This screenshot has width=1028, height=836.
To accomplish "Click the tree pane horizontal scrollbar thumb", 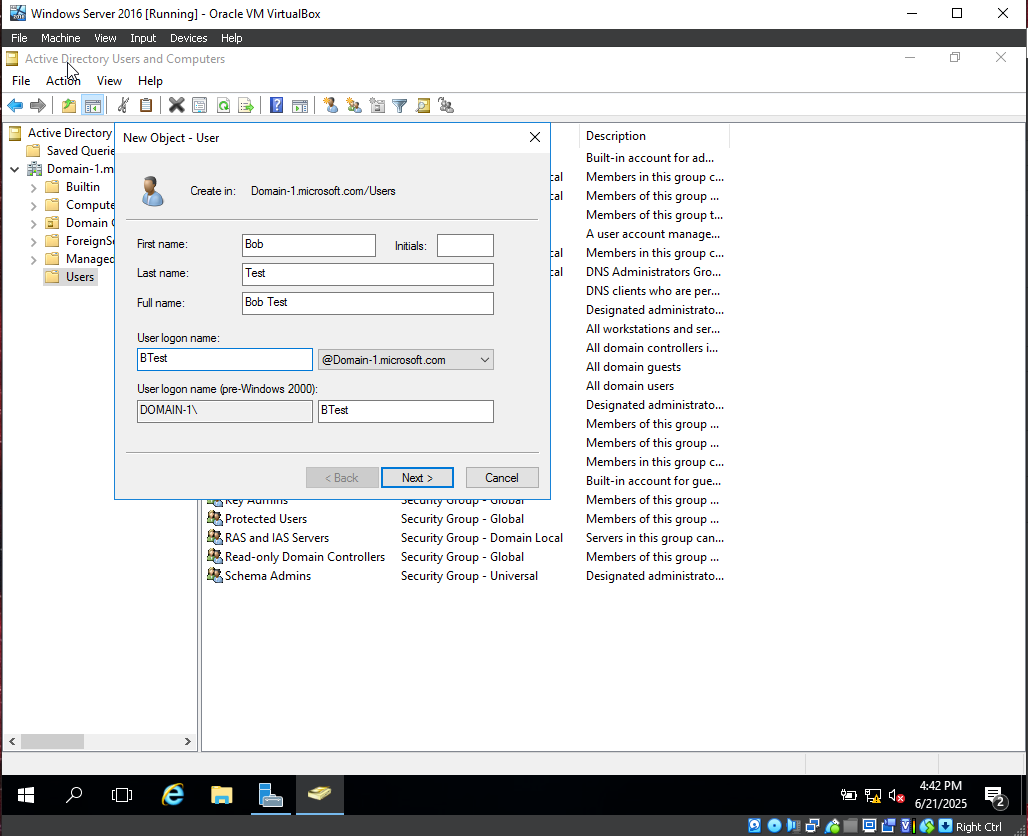I will click(52, 741).
